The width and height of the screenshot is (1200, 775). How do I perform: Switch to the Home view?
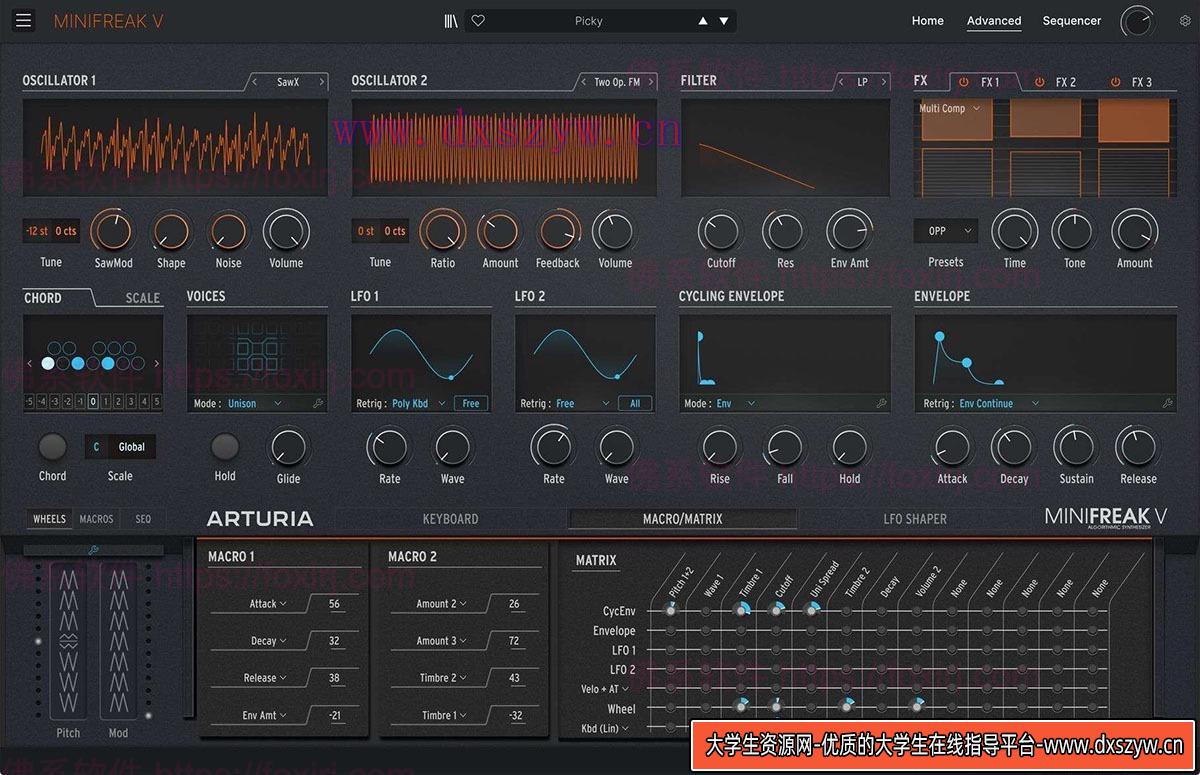pos(927,21)
